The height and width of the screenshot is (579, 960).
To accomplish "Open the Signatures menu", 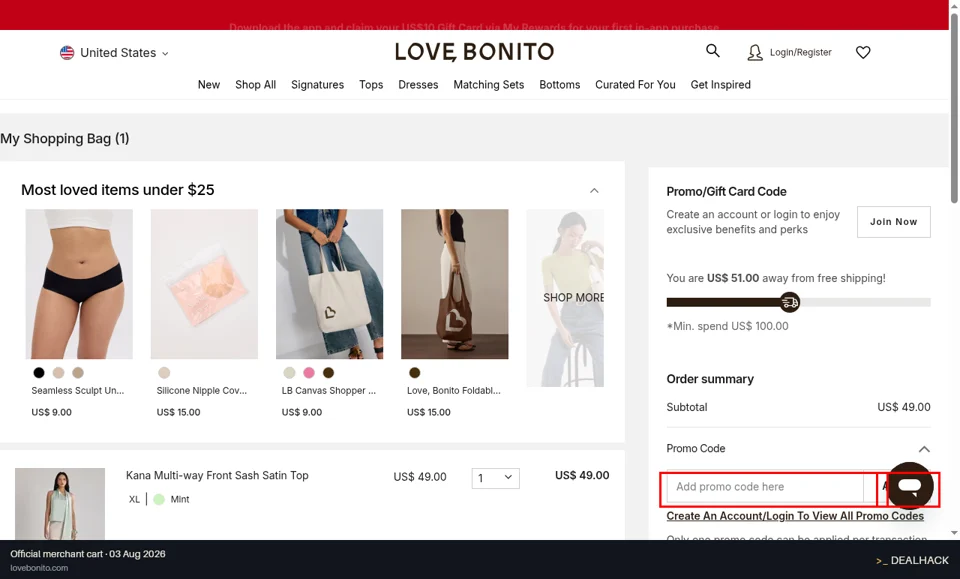I will (x=317, y=84).
